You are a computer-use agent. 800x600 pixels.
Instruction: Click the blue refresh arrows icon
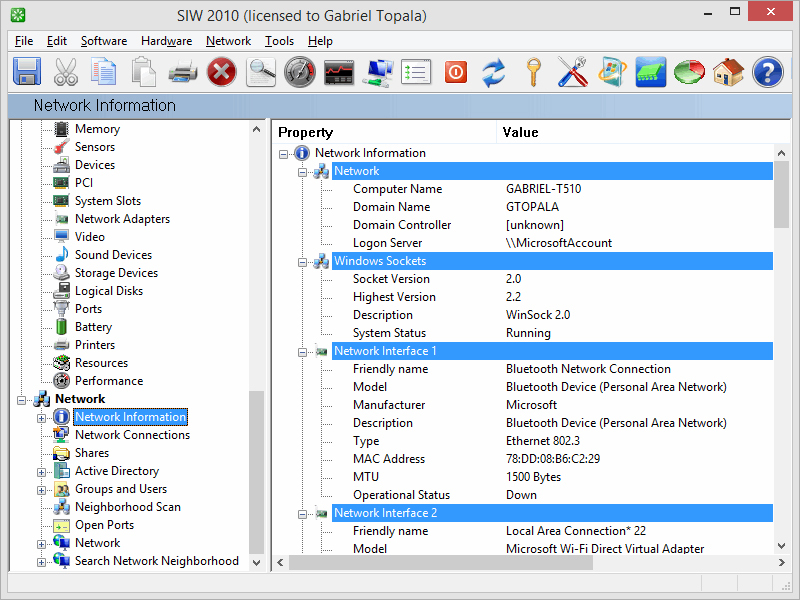tap(494, 72)
